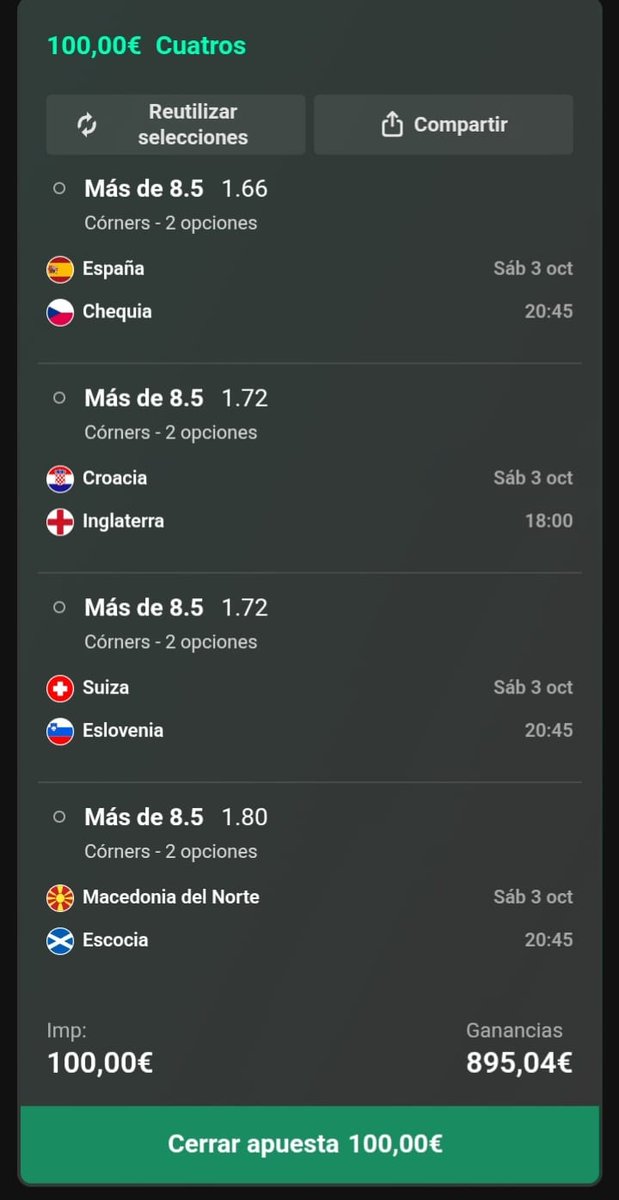The image size is (619, 1200).
Task: Tap the North Macedonia flag icon
Action: click(60, 898)
